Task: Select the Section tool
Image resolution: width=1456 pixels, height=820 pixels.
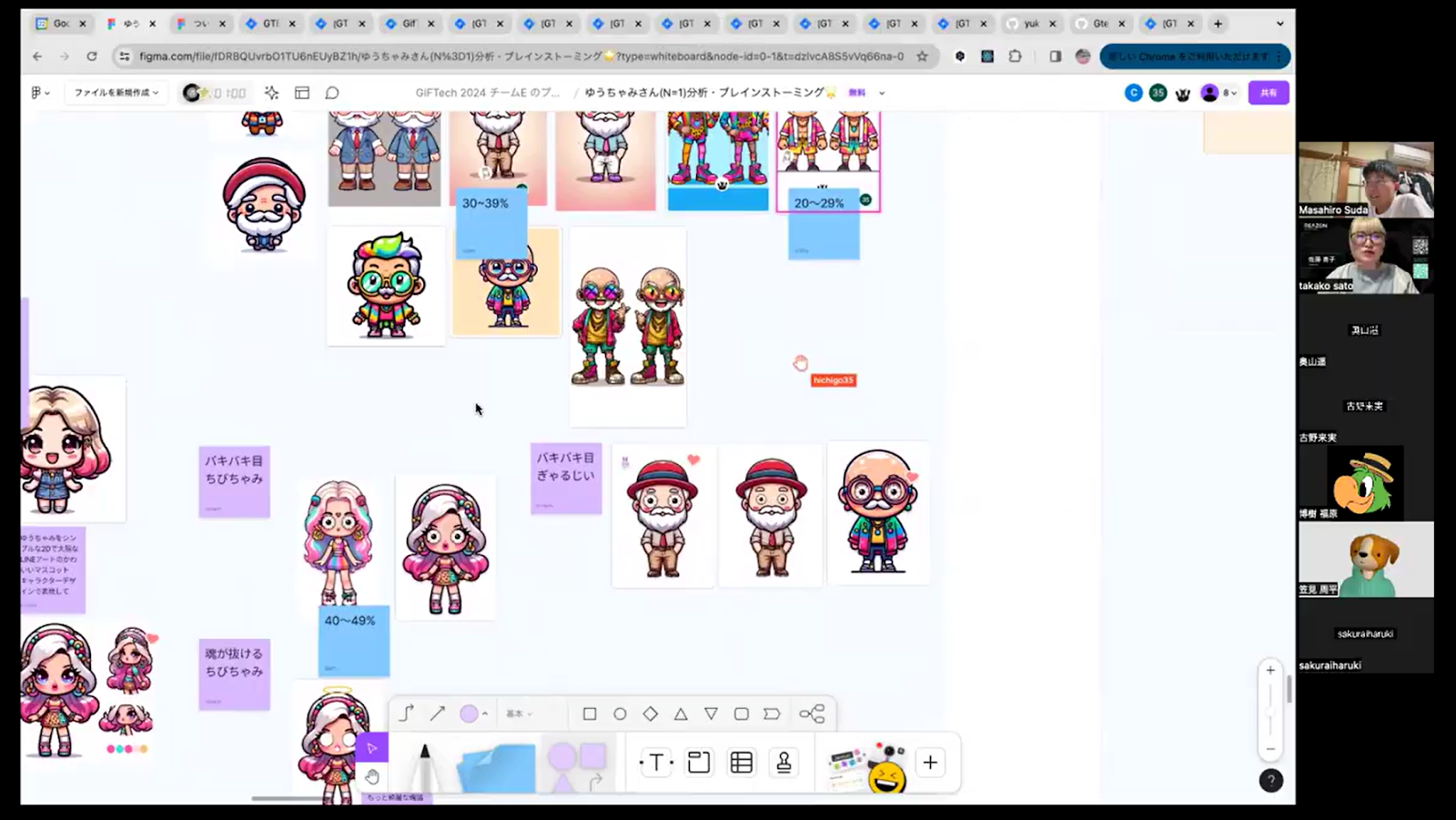Action: point(699,763)
